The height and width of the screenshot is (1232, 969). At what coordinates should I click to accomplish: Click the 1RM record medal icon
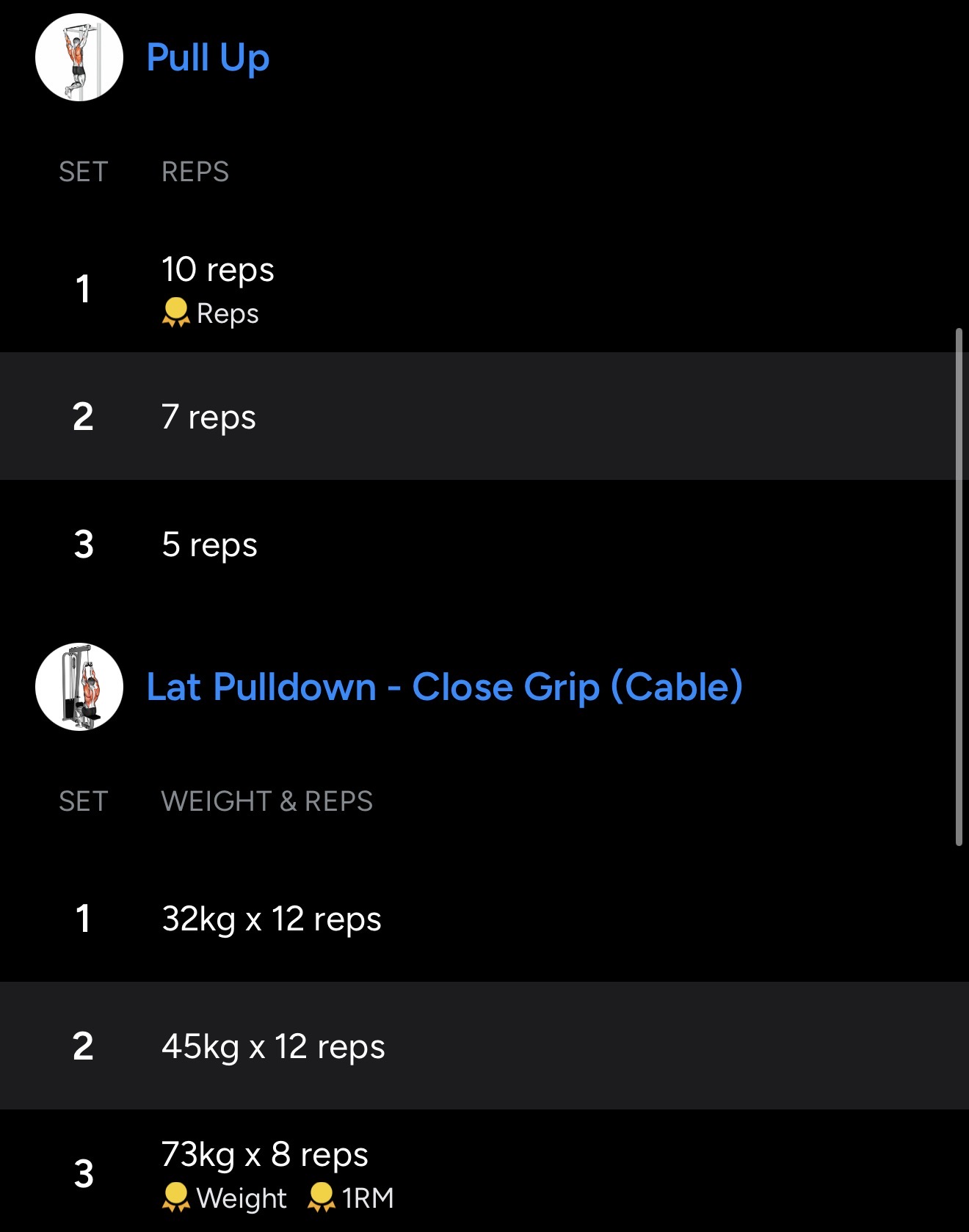tap(321, 1198)
